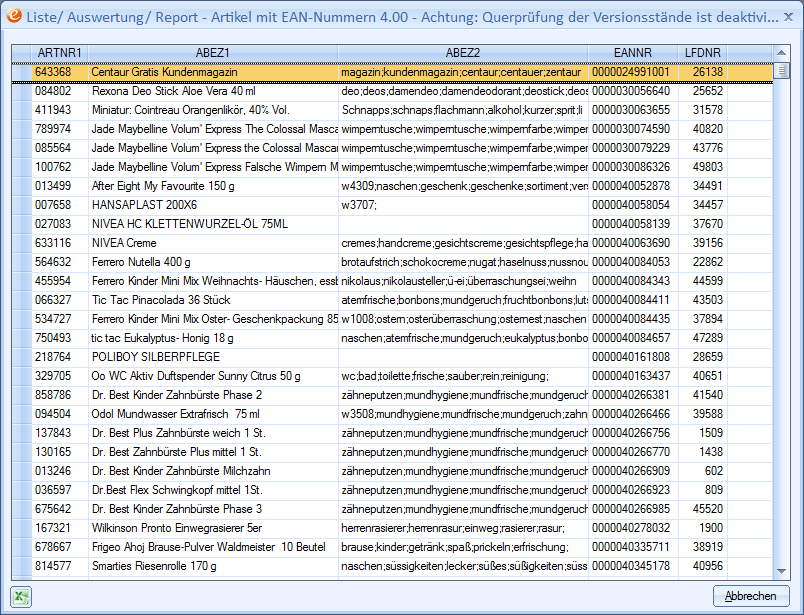Viewport: 804px width, 615px height.
Task: Sort by the ARTNR1 column header
Action: [59, 52]
